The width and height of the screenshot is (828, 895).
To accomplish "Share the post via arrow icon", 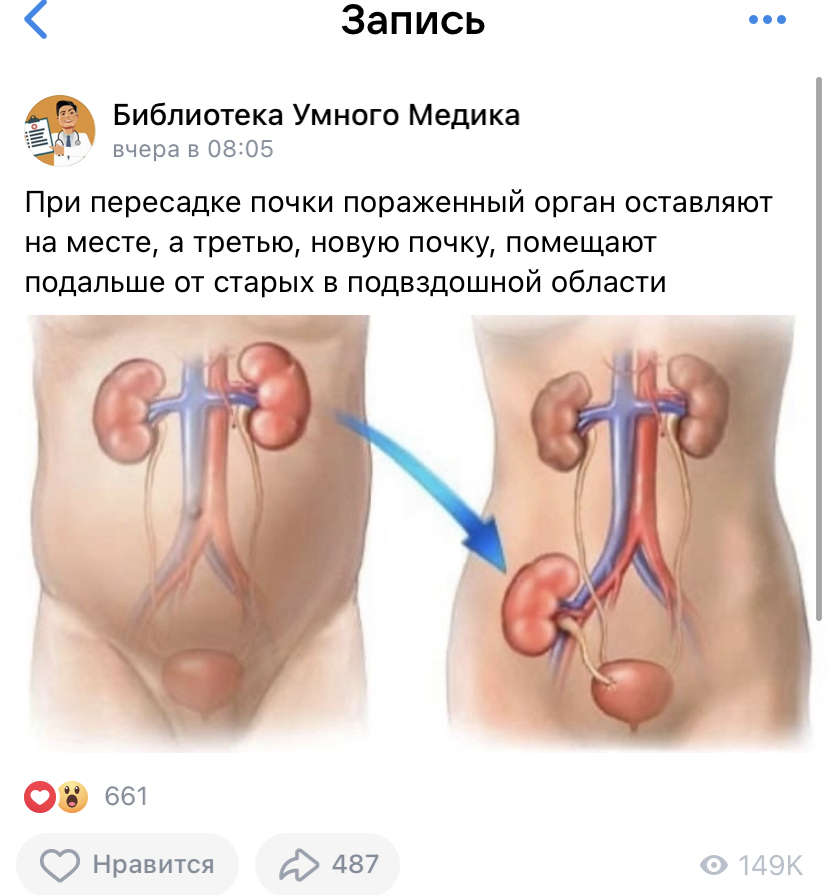I will (299, 865).
